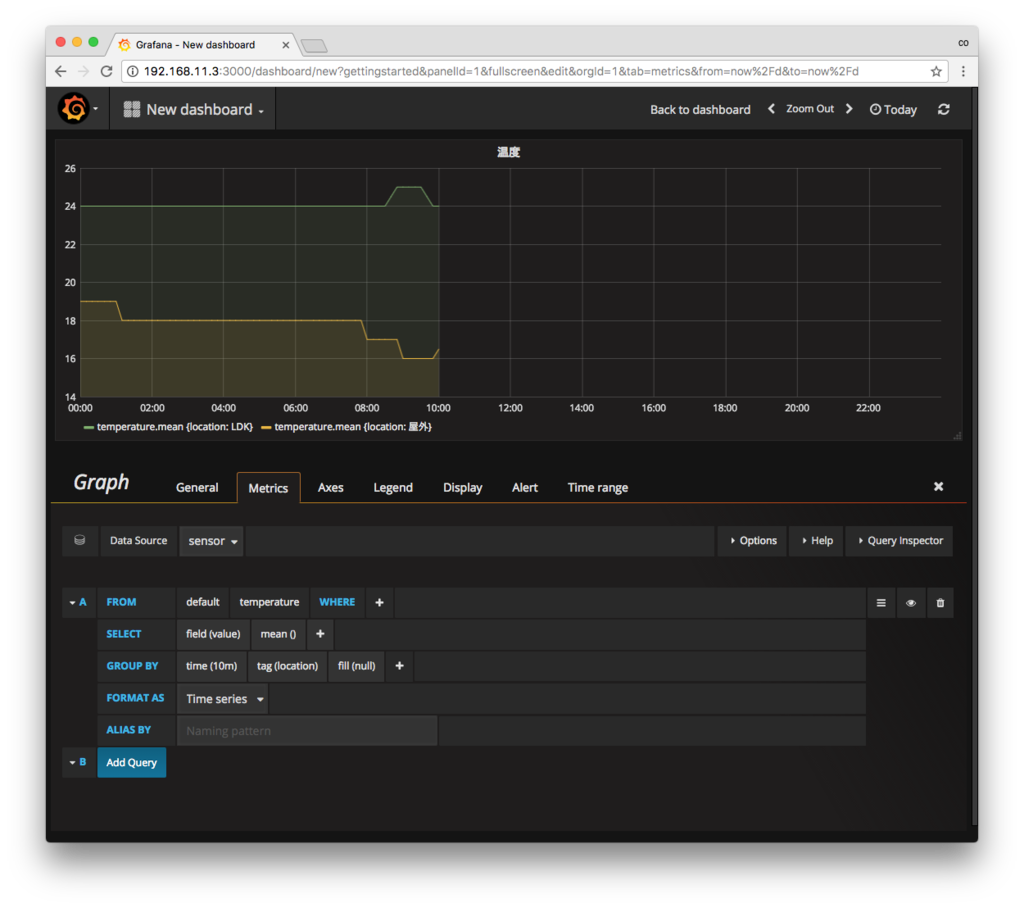Image resolution: width=1024 pixels, height=908 pixels.
Task: Close the graph editor with the X
Action: (938, 486)
